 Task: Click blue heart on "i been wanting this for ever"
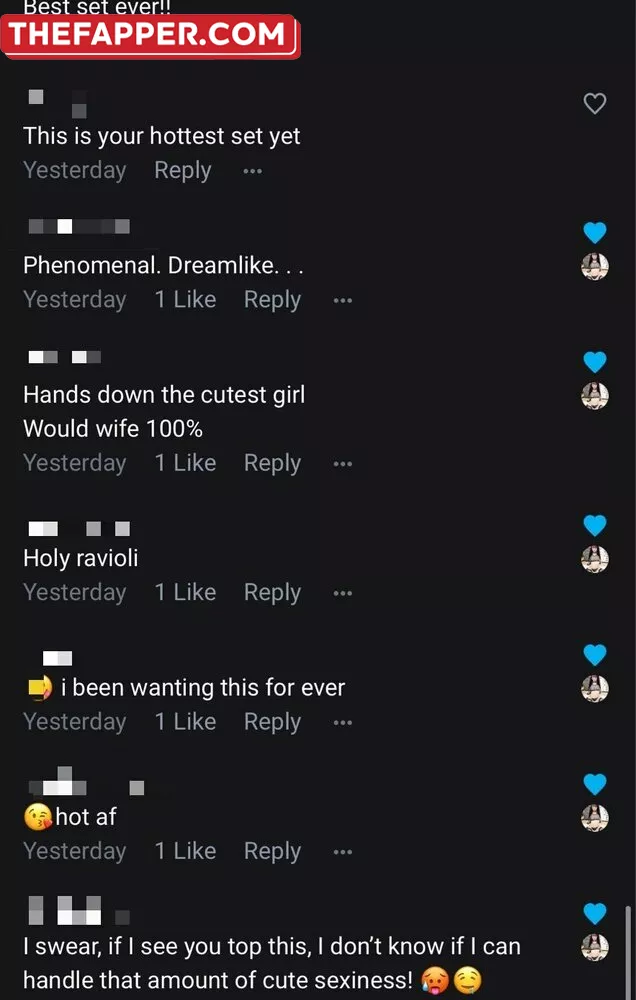click(595, 655)
